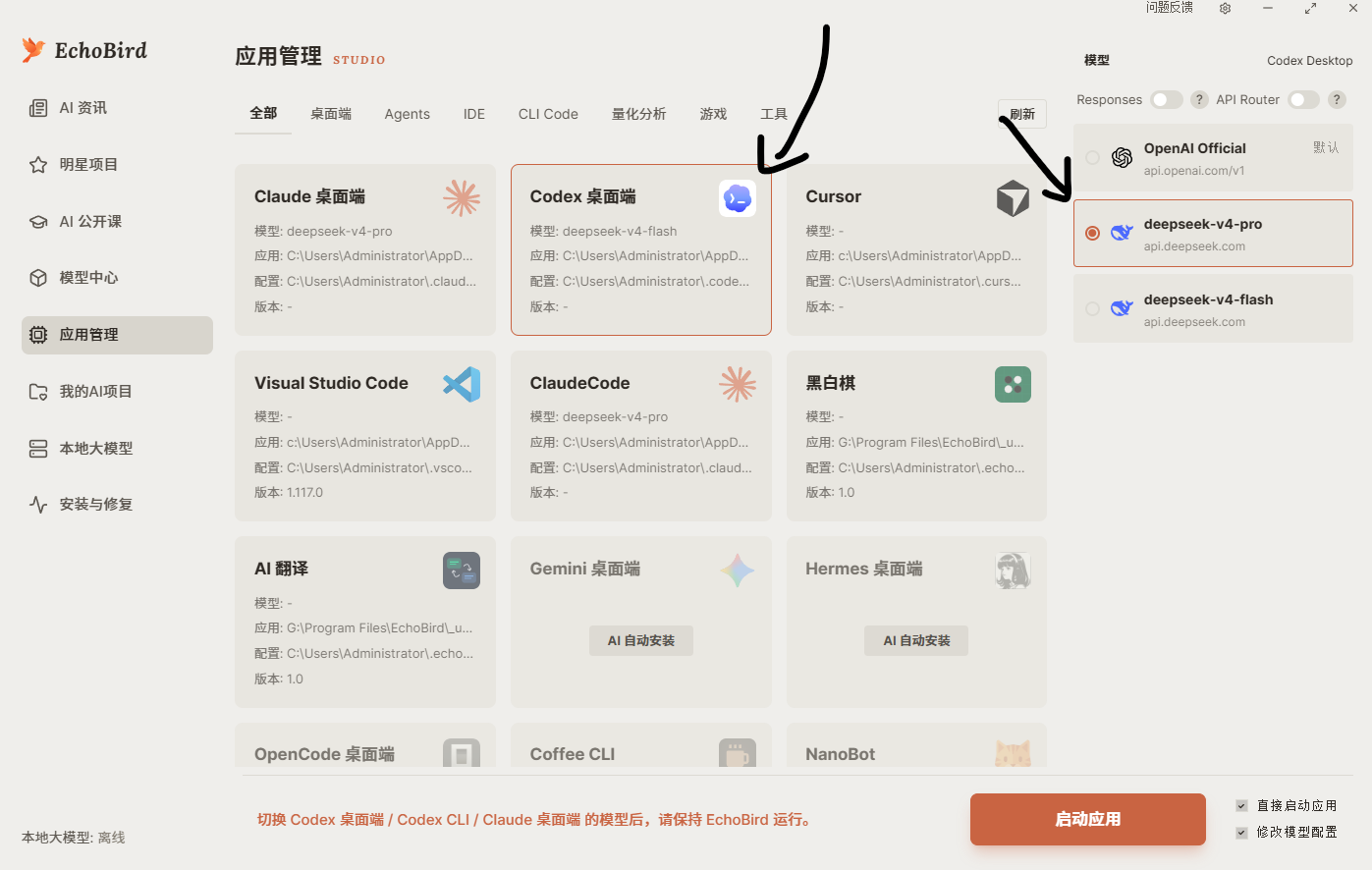Click the chip icon for 应用管理

click(38, 335)
